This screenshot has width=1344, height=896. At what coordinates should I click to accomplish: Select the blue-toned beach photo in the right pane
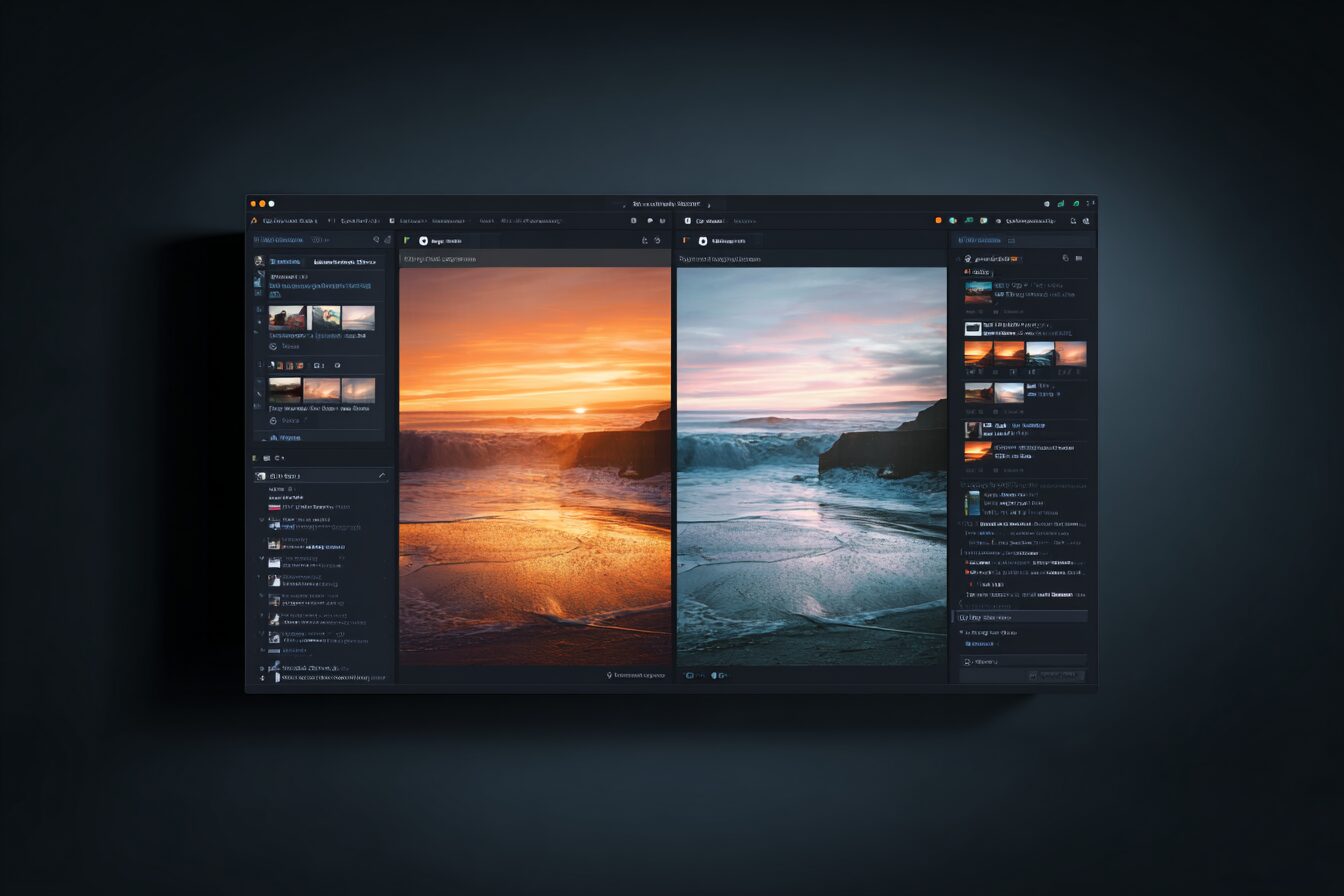(811, 465)
